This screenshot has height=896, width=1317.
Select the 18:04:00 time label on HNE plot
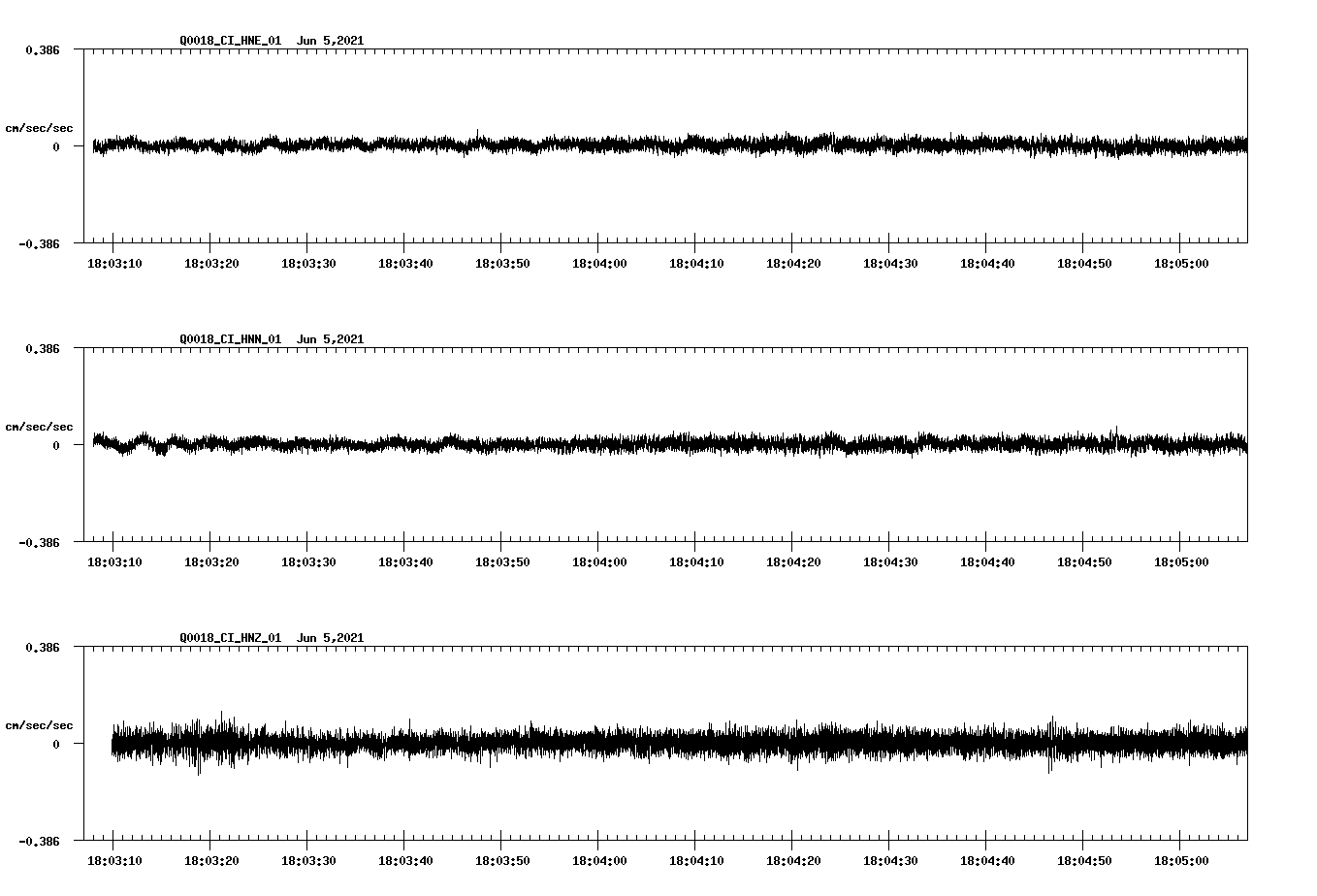tap(599, 264)
